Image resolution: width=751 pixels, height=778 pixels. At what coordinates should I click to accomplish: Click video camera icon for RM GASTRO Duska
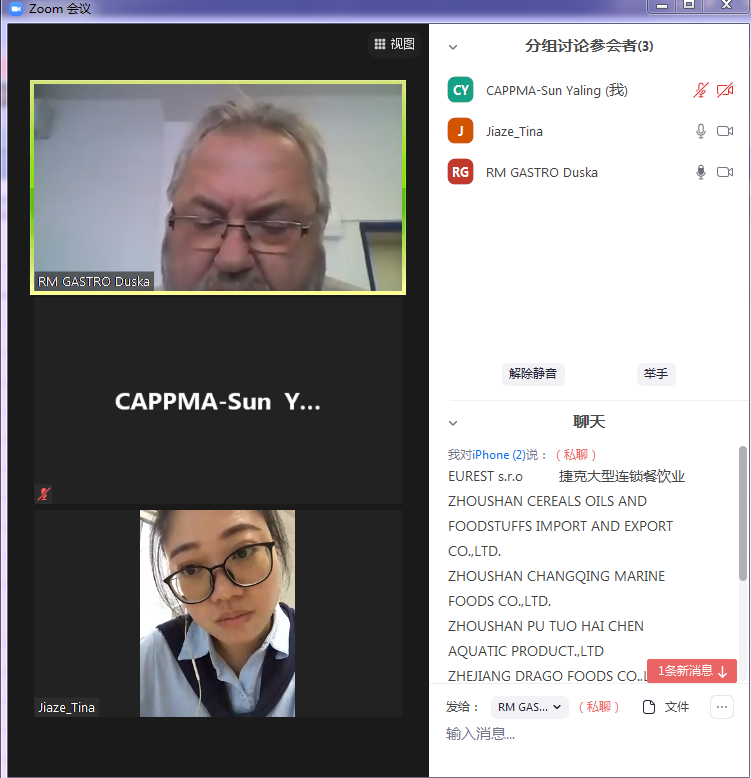[x=725, y=172]
